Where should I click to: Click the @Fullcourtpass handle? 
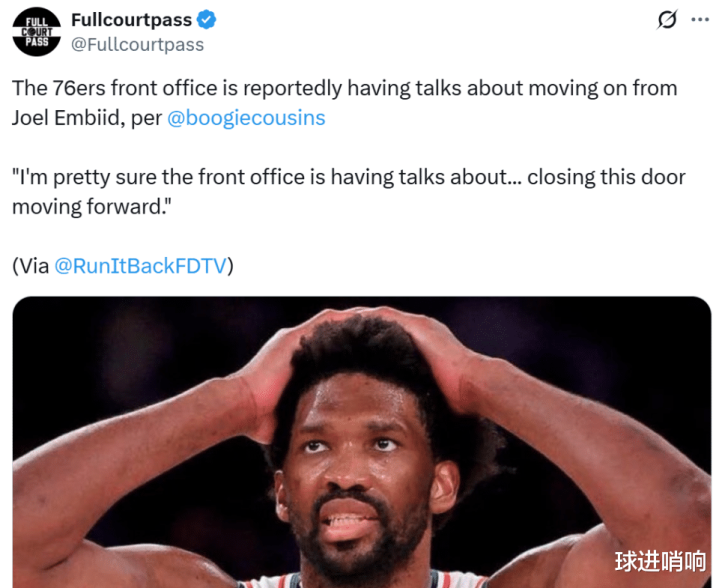point(138,44)
